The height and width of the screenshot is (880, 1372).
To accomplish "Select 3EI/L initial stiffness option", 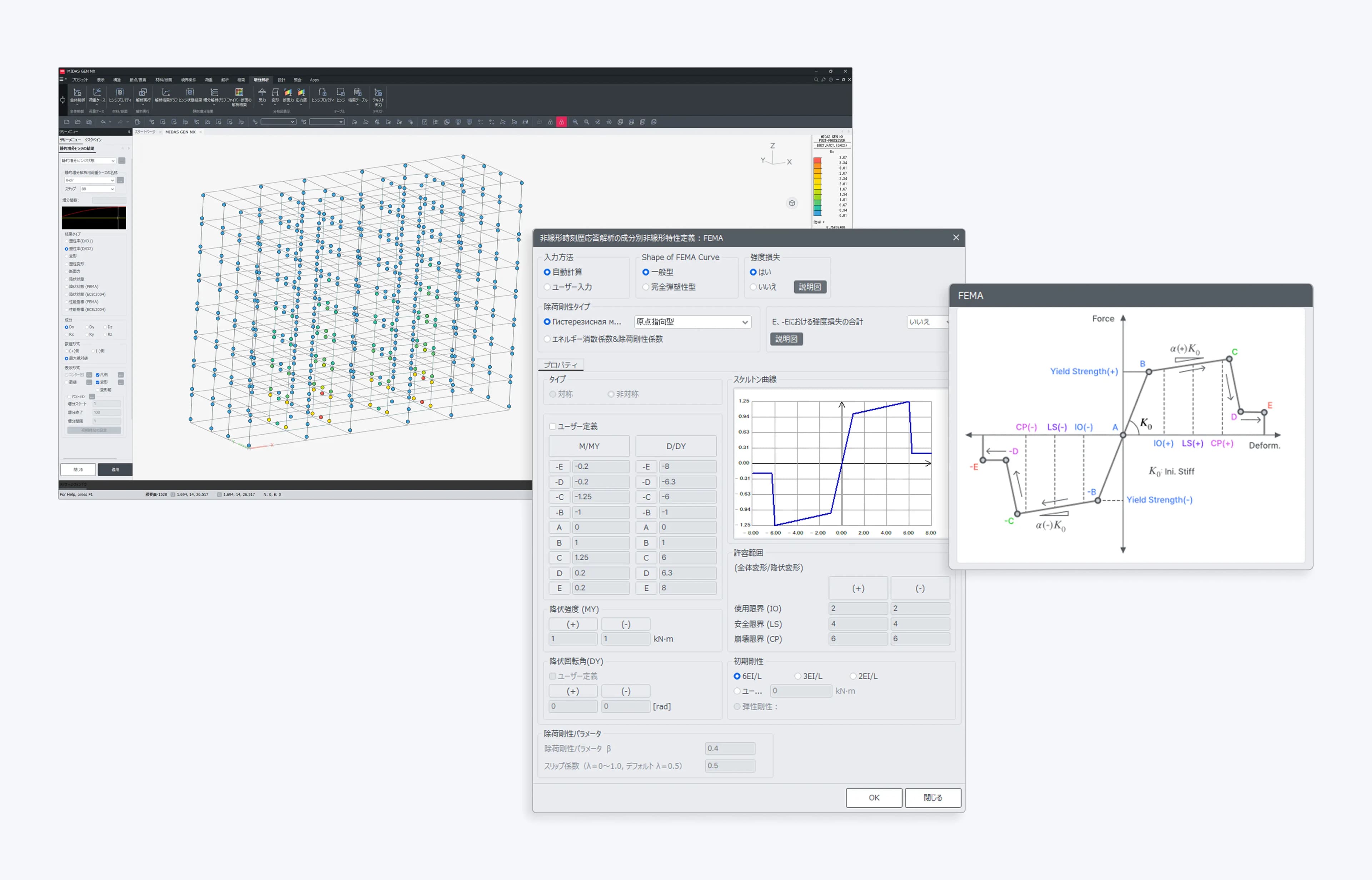I will point(808,676).
